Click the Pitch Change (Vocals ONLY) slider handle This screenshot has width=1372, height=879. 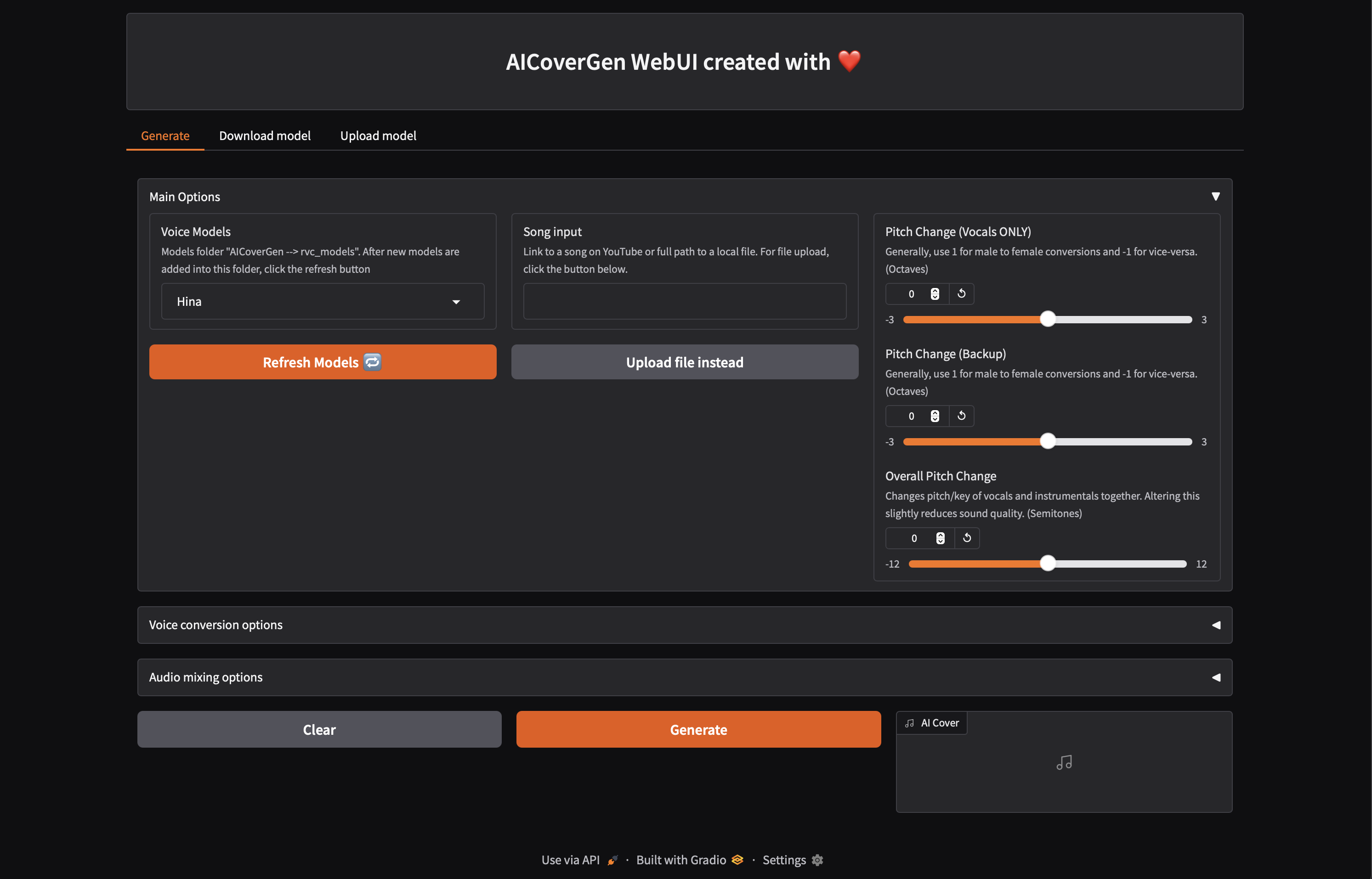(x=1048, y=319)
